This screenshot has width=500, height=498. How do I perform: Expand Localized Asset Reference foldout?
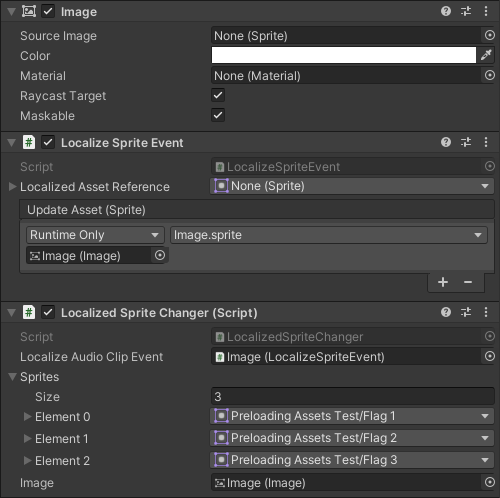point(12,187)
